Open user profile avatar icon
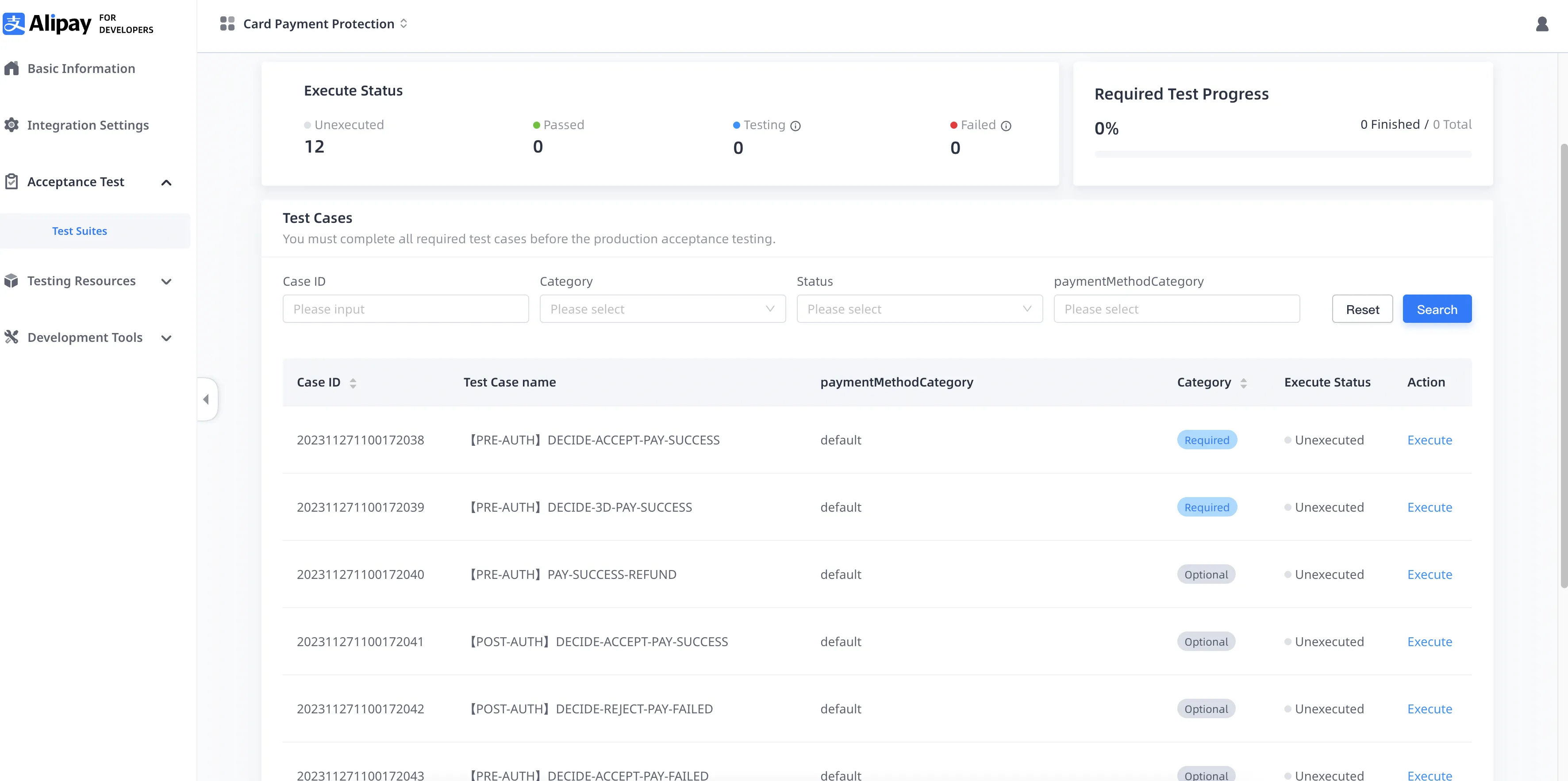1568x781 pixels. pyautogui.click(x=1542, y=24)
